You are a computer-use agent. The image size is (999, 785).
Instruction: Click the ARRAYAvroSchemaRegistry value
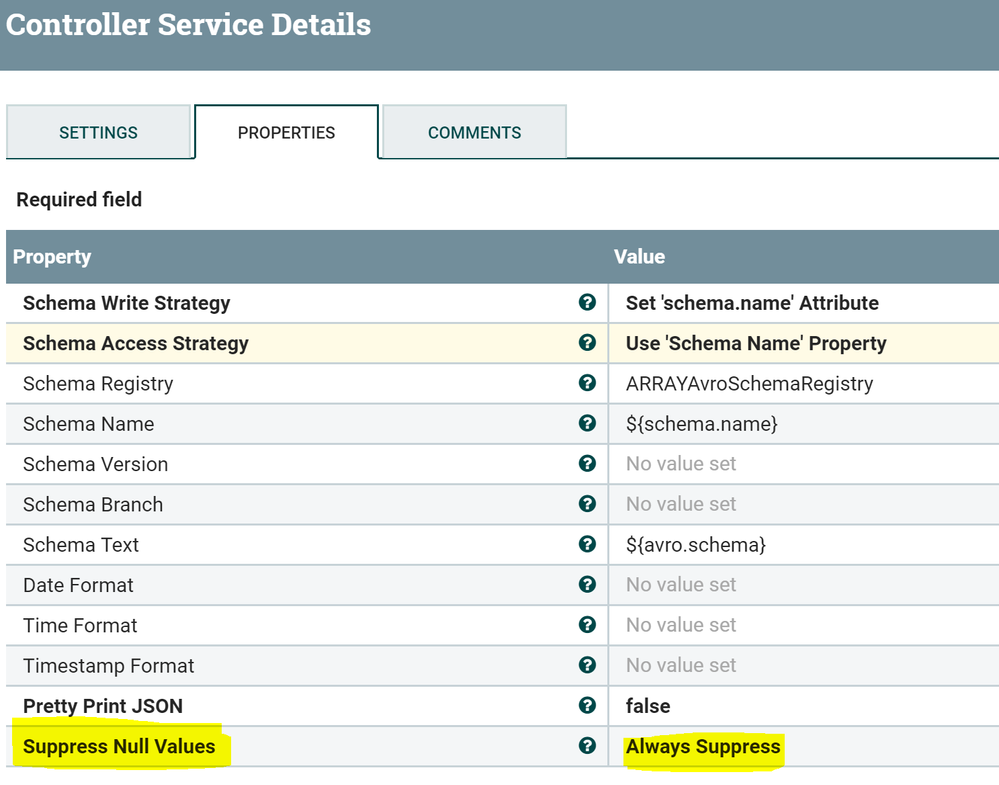pyautogui.click(x=749, y=383)
